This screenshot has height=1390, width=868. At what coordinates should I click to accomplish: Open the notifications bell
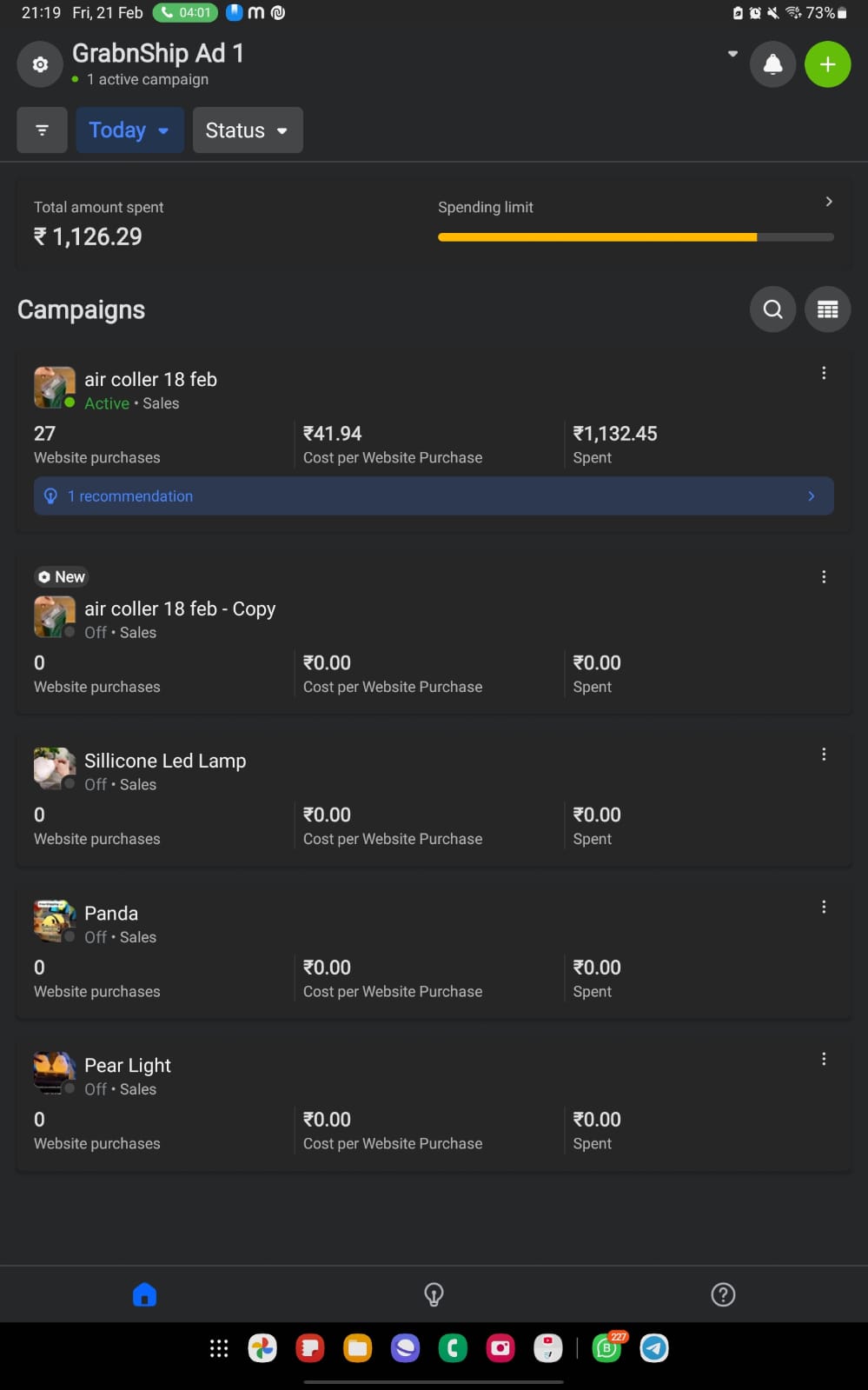[x=772, y=64]
